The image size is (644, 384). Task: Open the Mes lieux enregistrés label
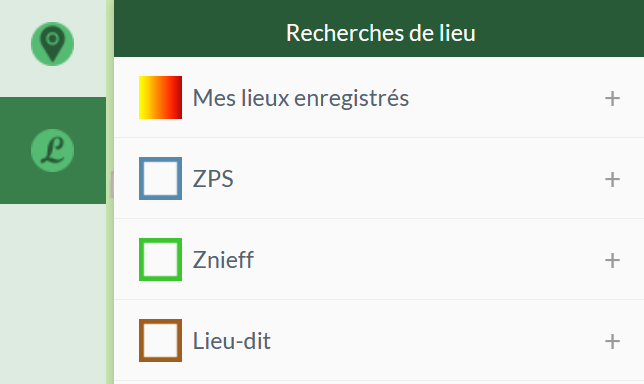coord(301,98)
